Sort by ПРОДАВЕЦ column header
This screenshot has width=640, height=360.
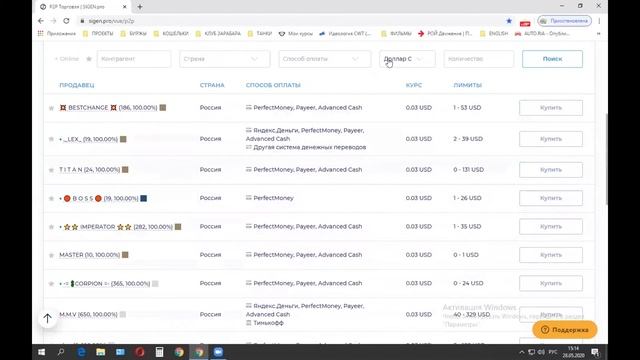[x=77, y=85]
